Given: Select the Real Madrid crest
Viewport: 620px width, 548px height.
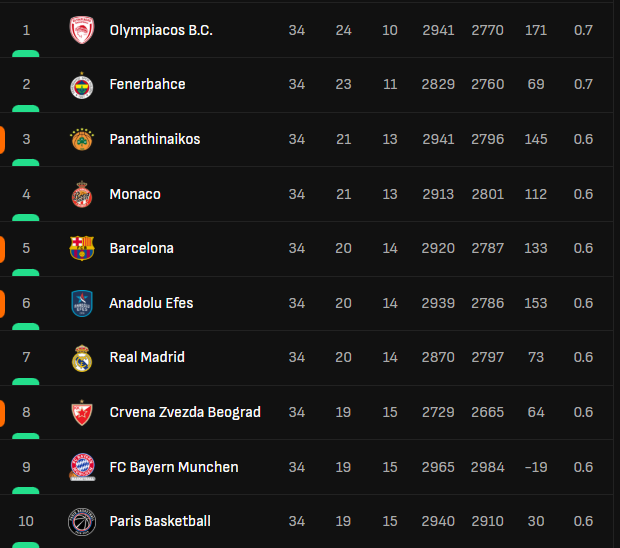Looking at the screenshot, I should click(82, 357).
